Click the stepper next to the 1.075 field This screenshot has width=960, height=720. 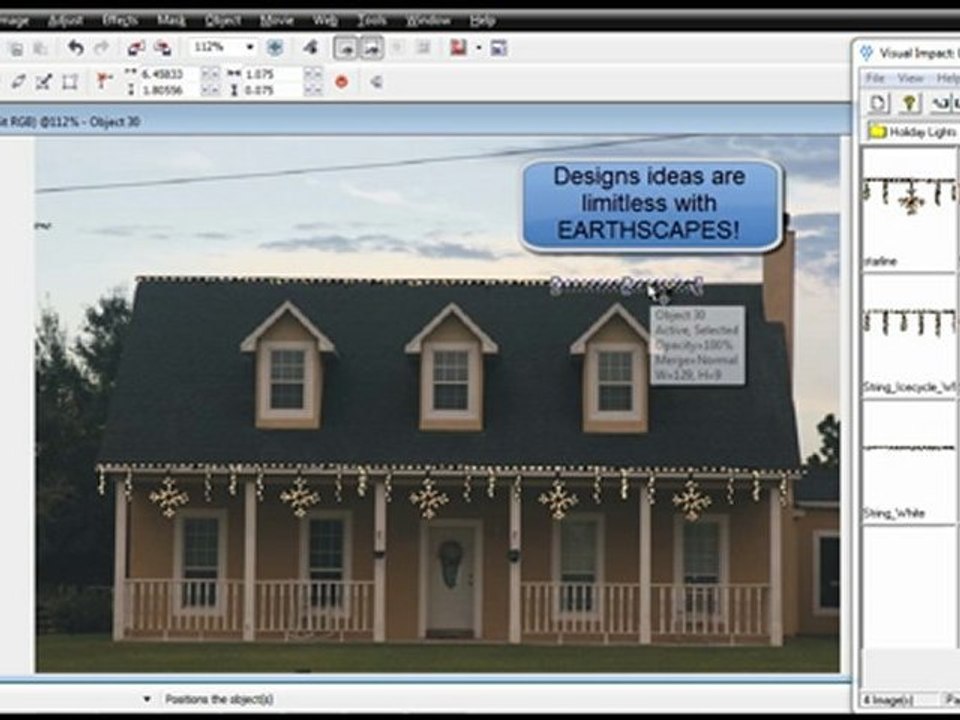(313, 74)
